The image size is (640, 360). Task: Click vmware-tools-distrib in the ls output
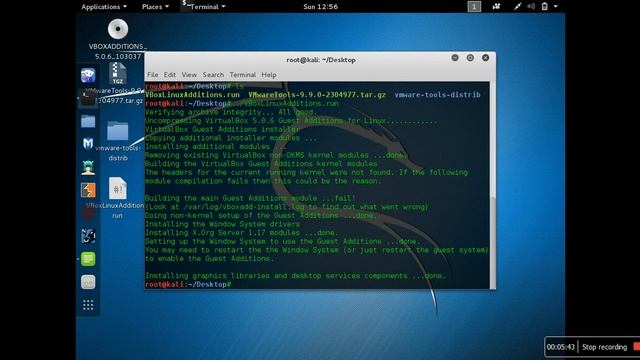click(437, 95)
